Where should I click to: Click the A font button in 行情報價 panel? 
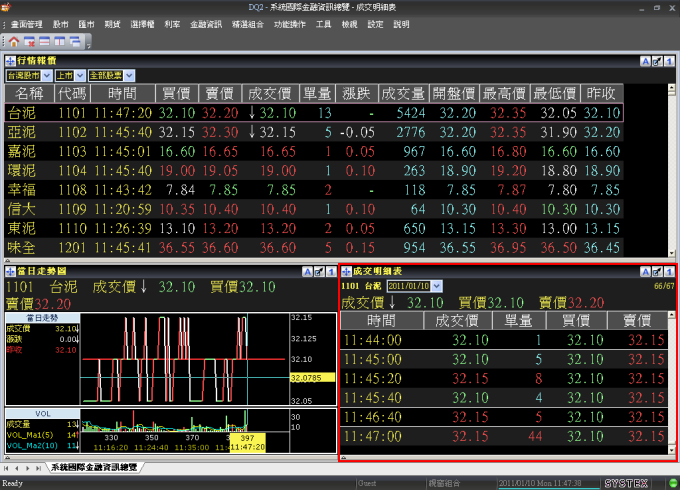[x=645, y=62]
